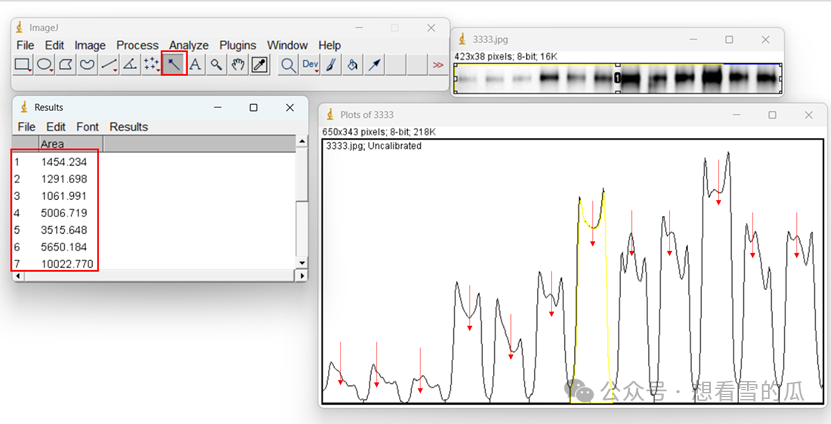831x424 pixels.
Task: Select the Multi-point tool
Action: [152, 65]
